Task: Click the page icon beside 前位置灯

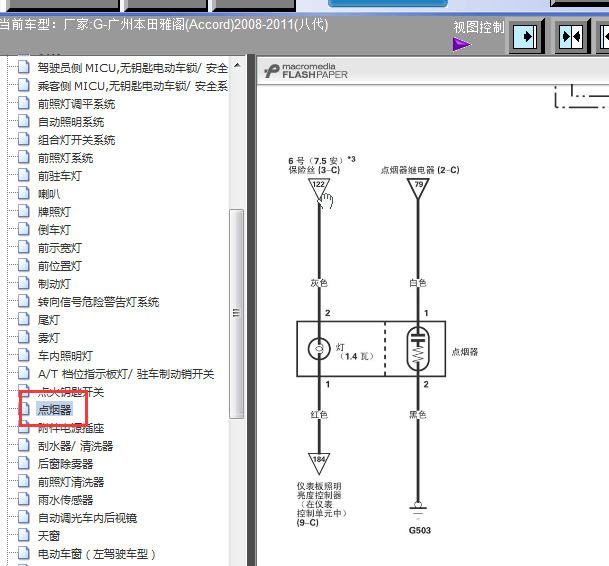Action: click(x=24, y=265)
